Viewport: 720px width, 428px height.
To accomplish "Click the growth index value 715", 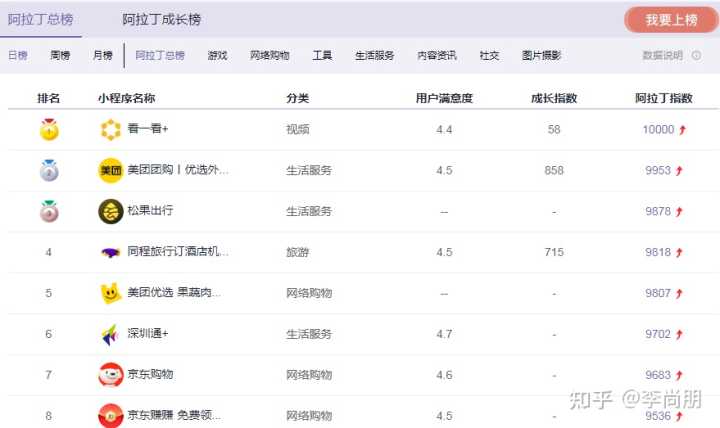I will pyautogui.click(x=554, y=252).
